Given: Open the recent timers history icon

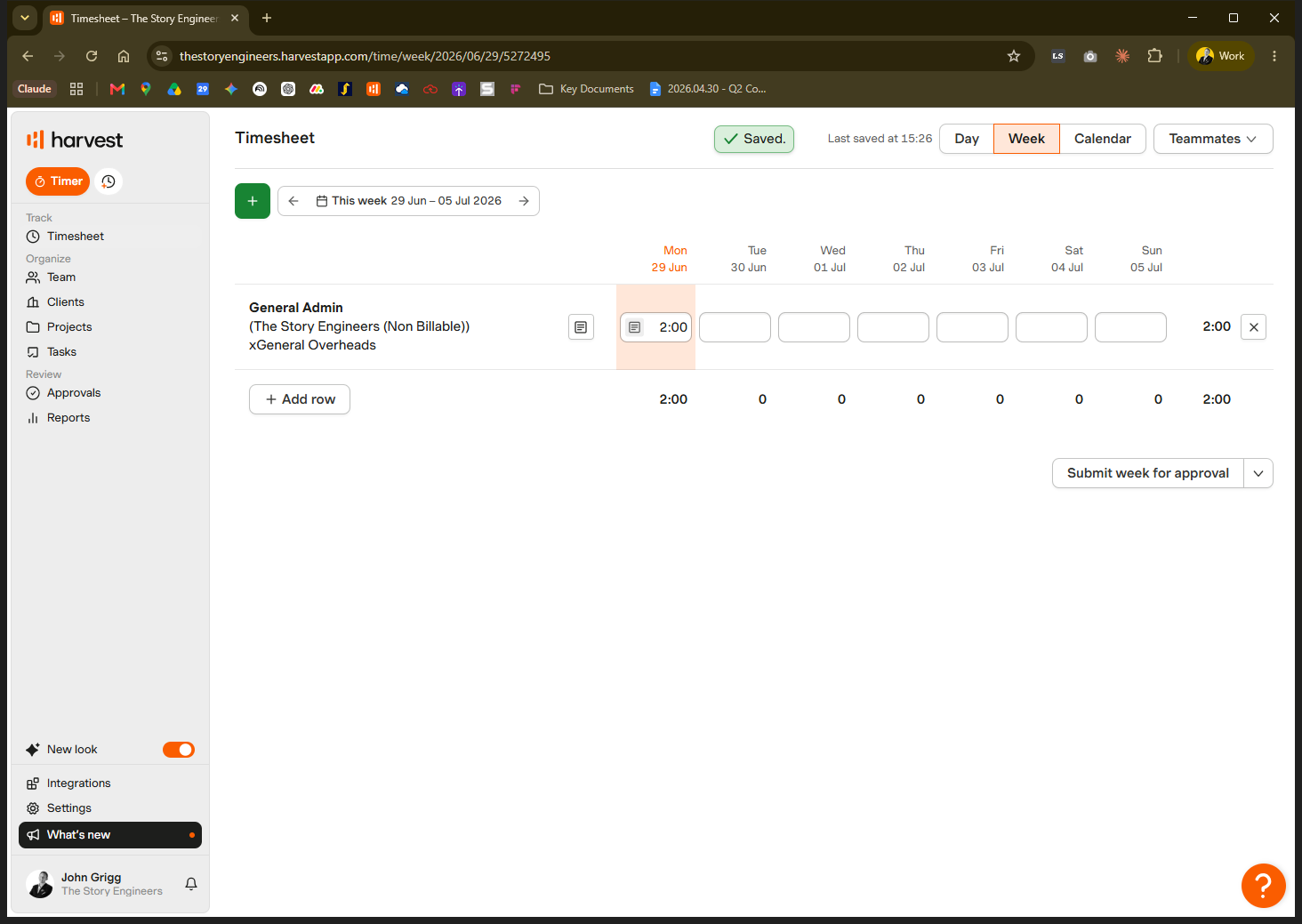Looking at the screenshot, I should coord(108,181).
